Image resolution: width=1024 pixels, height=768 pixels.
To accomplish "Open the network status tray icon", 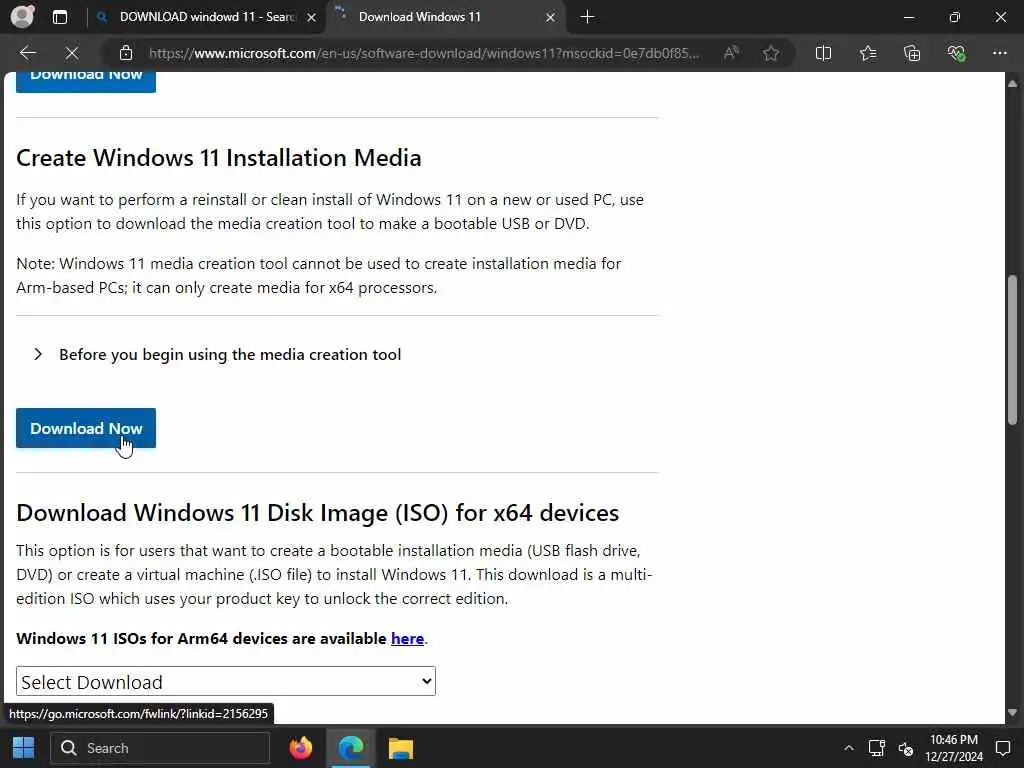I will click(x=876, y=748).
